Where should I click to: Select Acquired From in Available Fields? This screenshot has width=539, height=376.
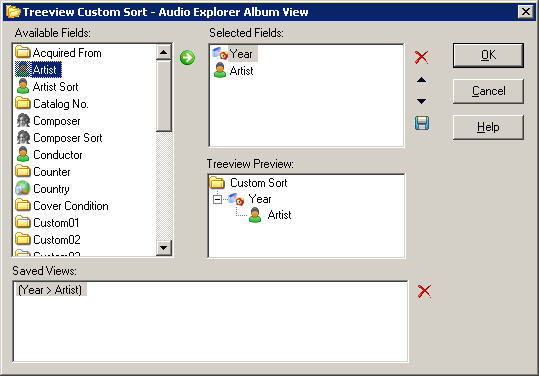67,53
